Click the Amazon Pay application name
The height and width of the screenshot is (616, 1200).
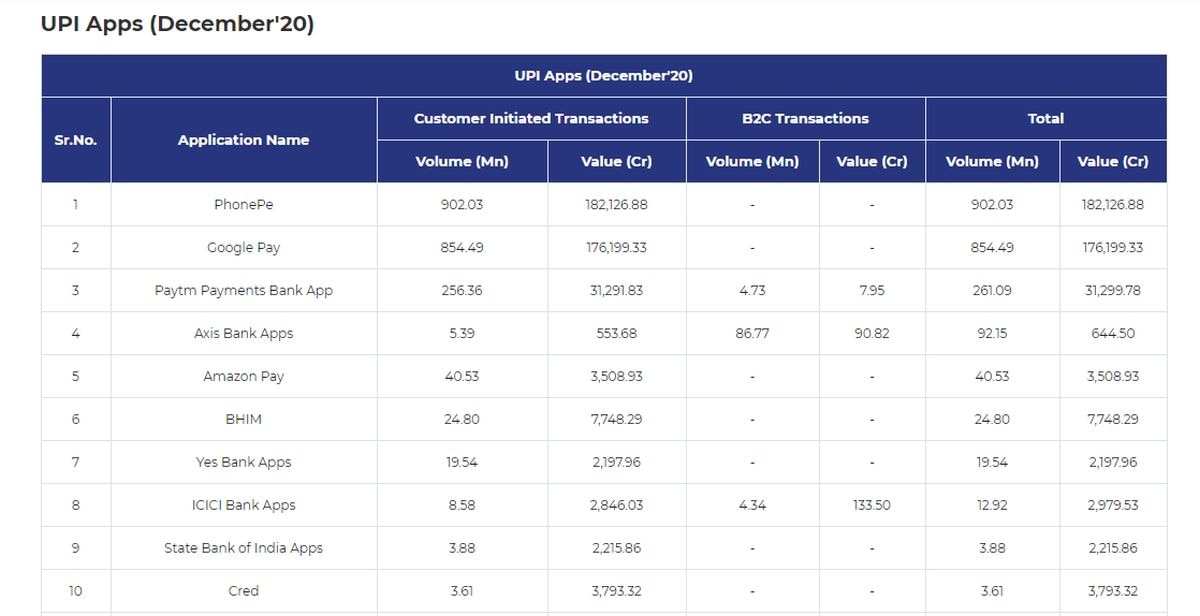tap(243, 376)
